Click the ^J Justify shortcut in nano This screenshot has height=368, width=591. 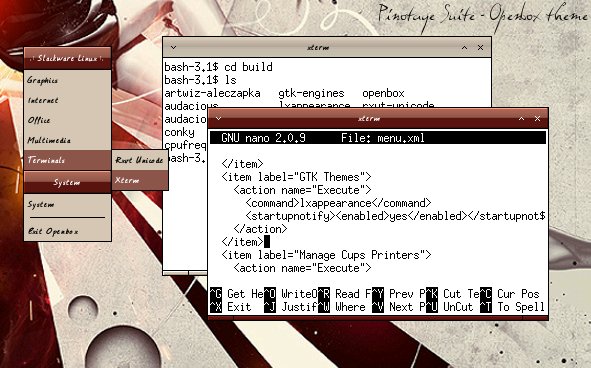click(x=291, y=307)
